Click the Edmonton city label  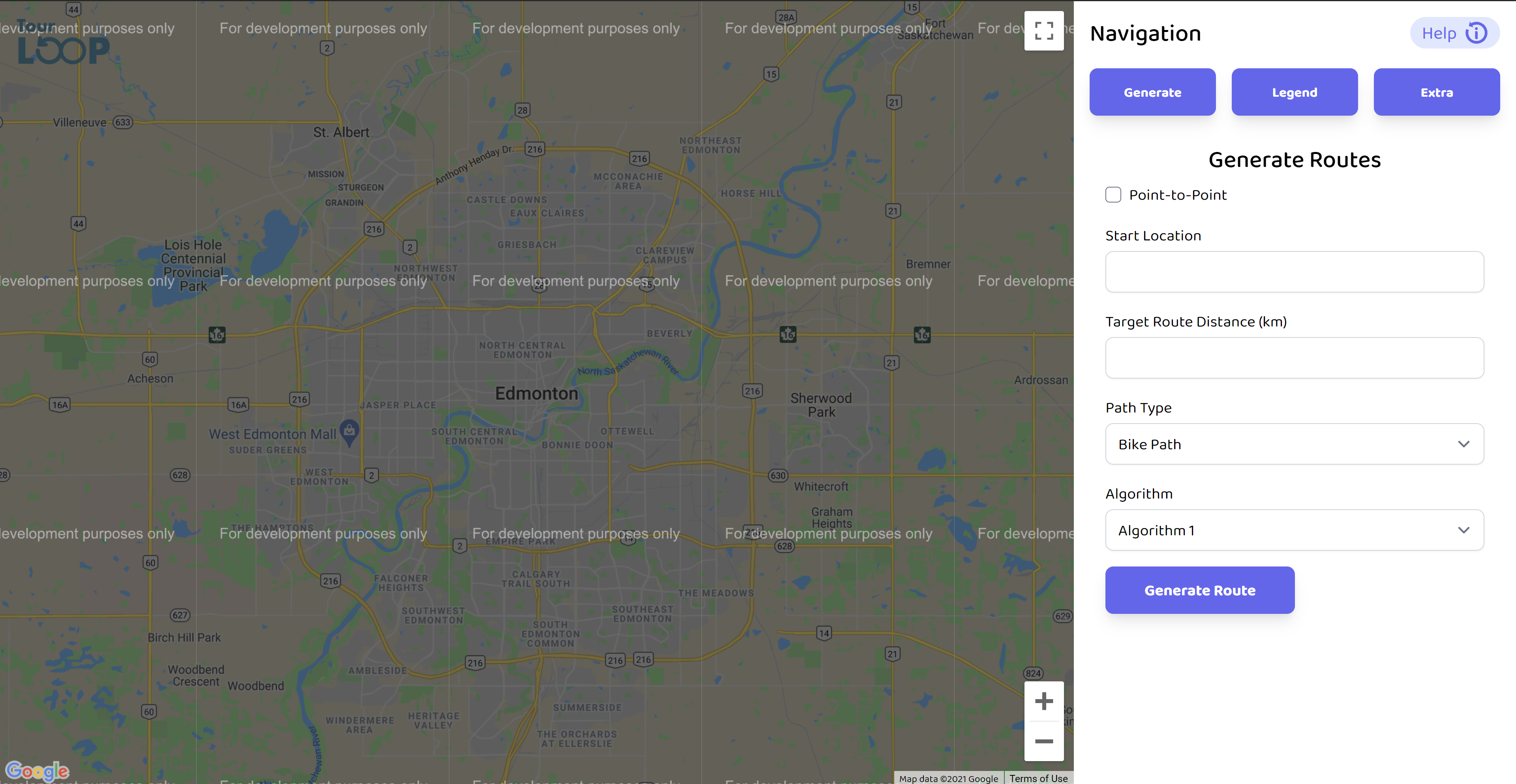pos(536,393)
